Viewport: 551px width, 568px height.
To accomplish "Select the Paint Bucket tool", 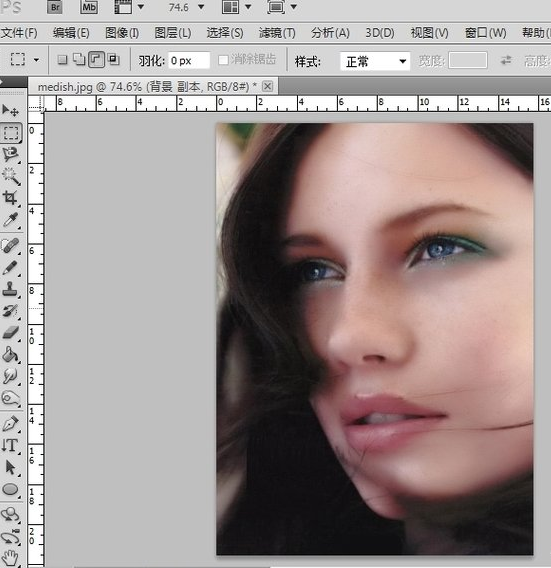I will point(11,355).
